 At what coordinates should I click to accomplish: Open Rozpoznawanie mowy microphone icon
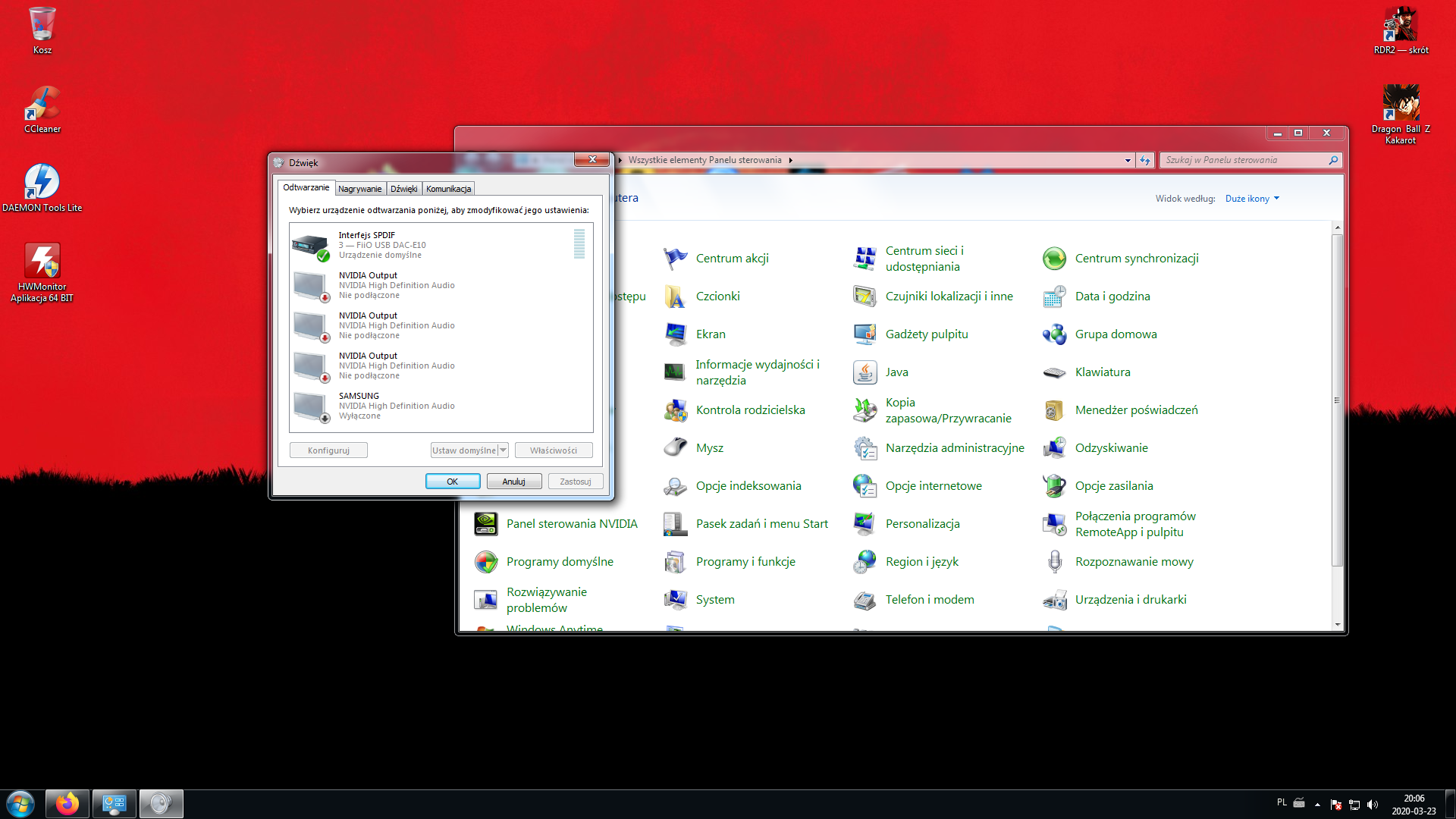tap(1055, 562)
